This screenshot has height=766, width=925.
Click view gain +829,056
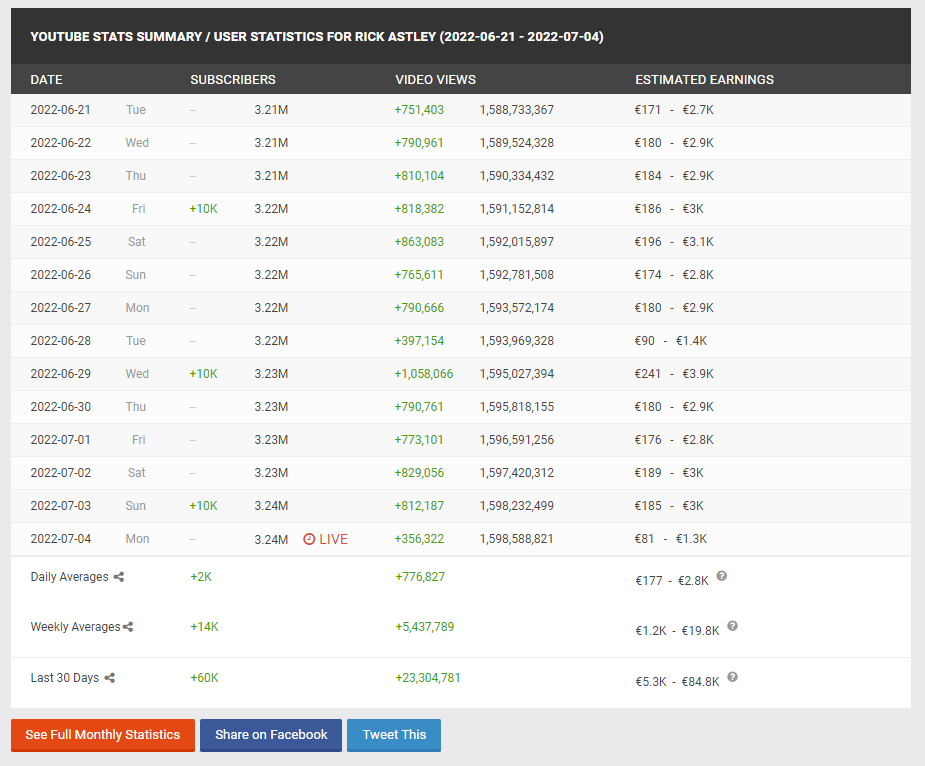coord(419,473)
